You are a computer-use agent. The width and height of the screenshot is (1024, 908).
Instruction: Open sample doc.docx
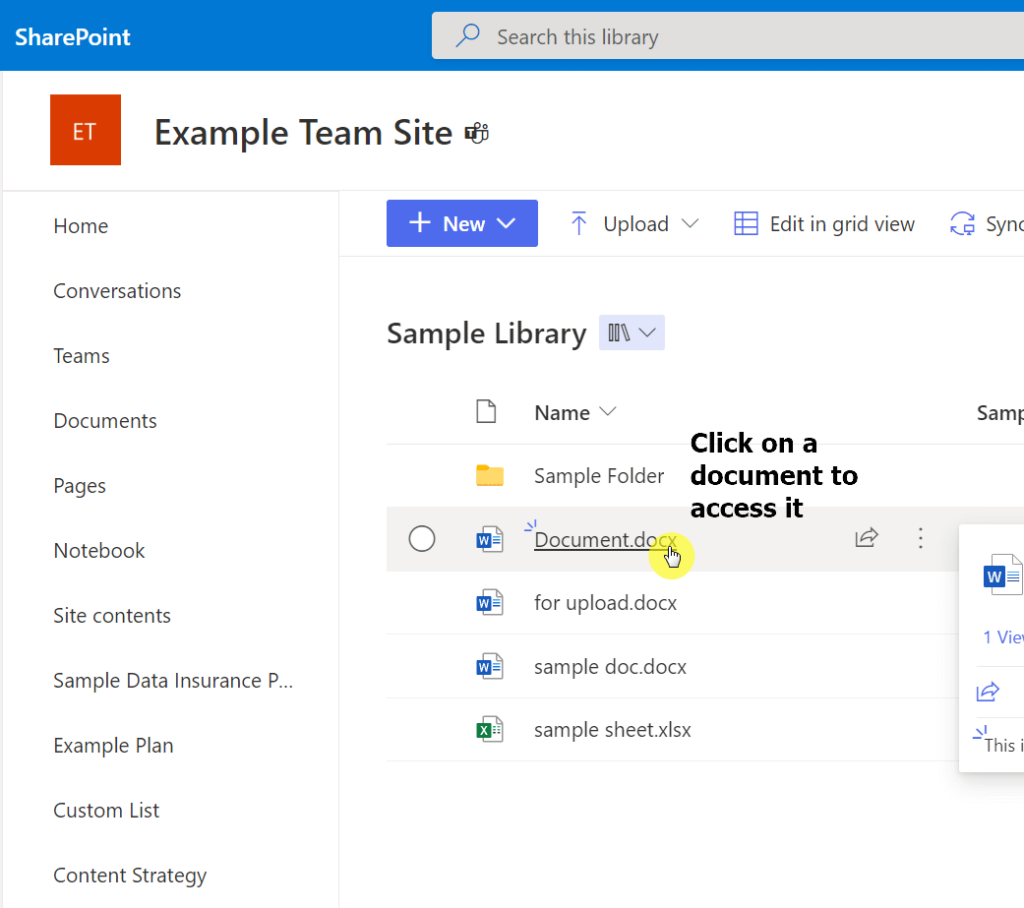click(x=611, y=667)
